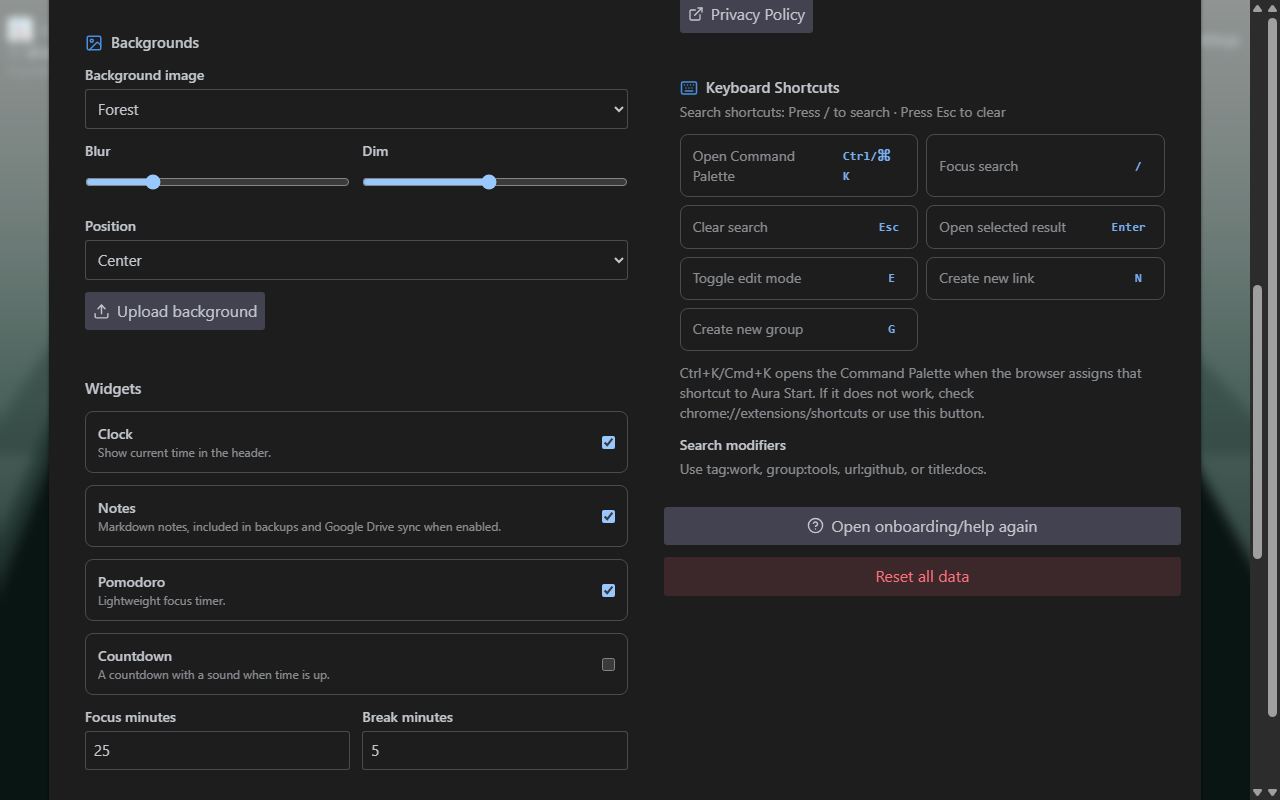Click the Focus minutes input field
This screenshot has width=1280, height=800.
pyautogui.click(x=217, y=750)
